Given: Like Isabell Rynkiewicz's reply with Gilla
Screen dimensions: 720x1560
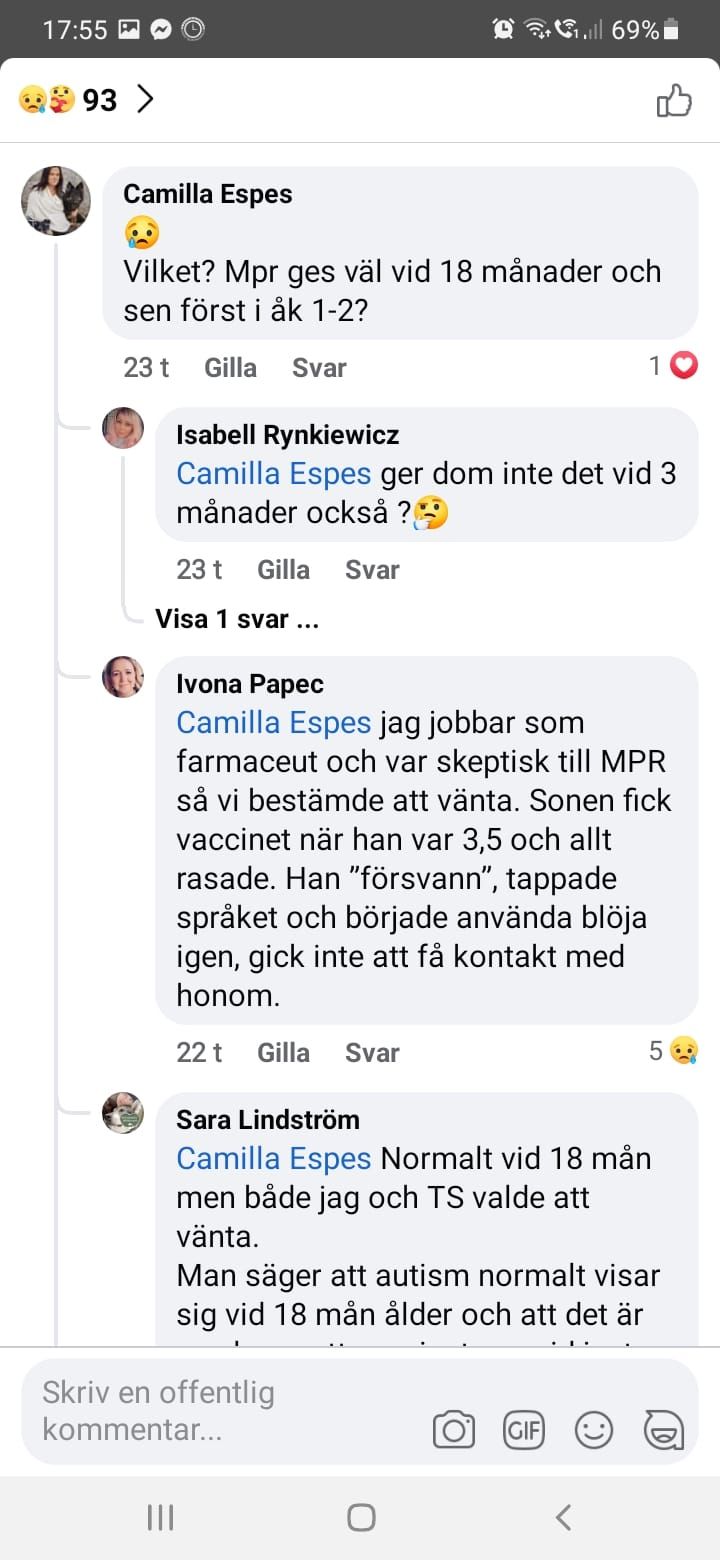Looking at the screenshot, I should (x=283, y=570).
